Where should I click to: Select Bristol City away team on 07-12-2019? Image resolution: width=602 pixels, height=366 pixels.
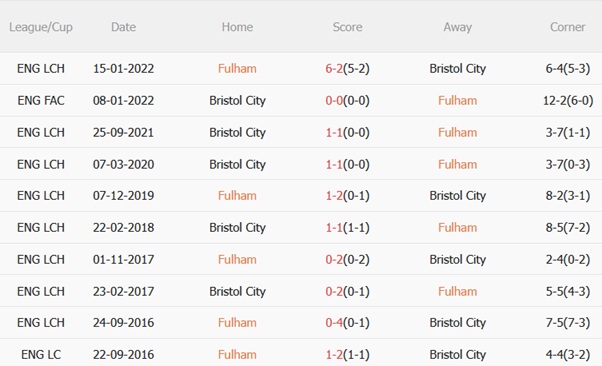click(x=458, y=196)
